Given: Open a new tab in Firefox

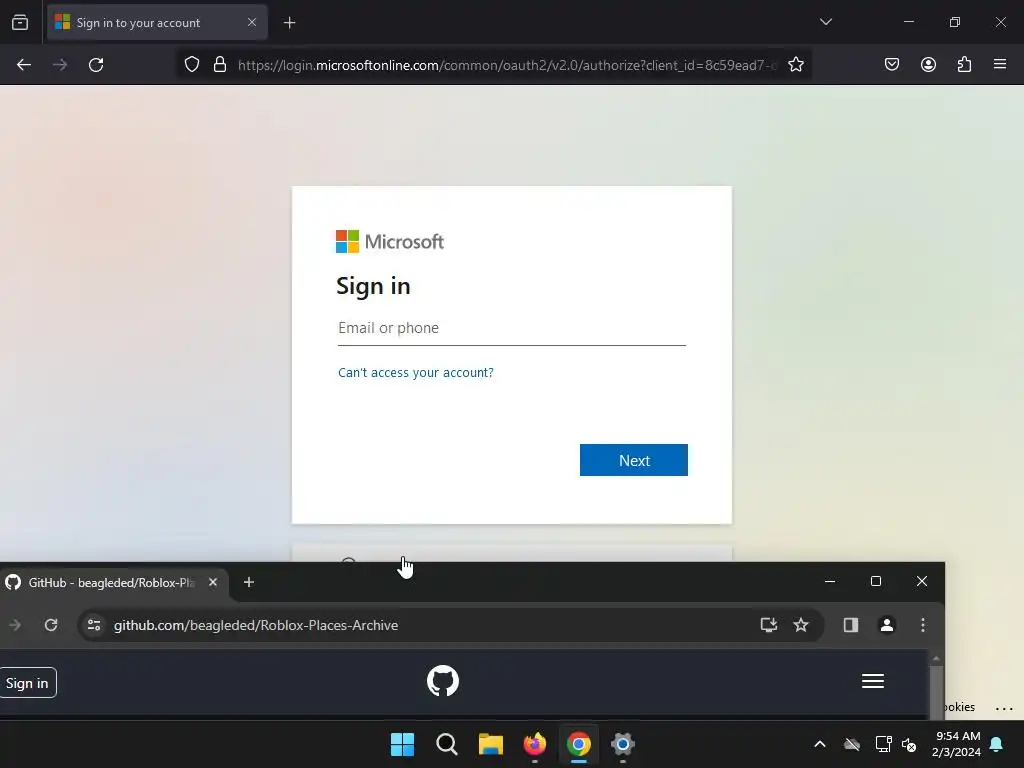Looking at the screenshot, I should tap(289, 23).
